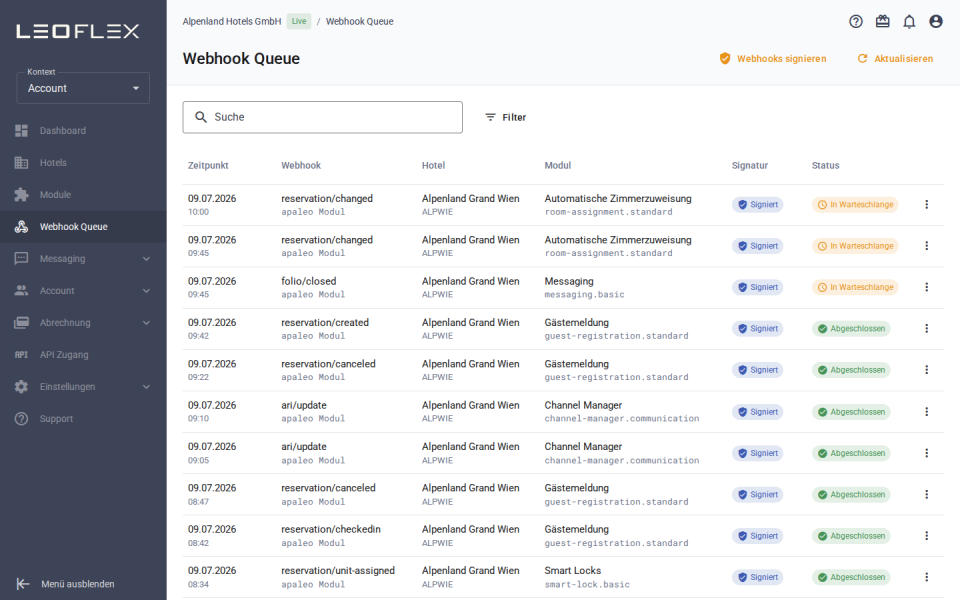Open the gift/news icon in header
The image size is (960, 600).
coord(882,21)
